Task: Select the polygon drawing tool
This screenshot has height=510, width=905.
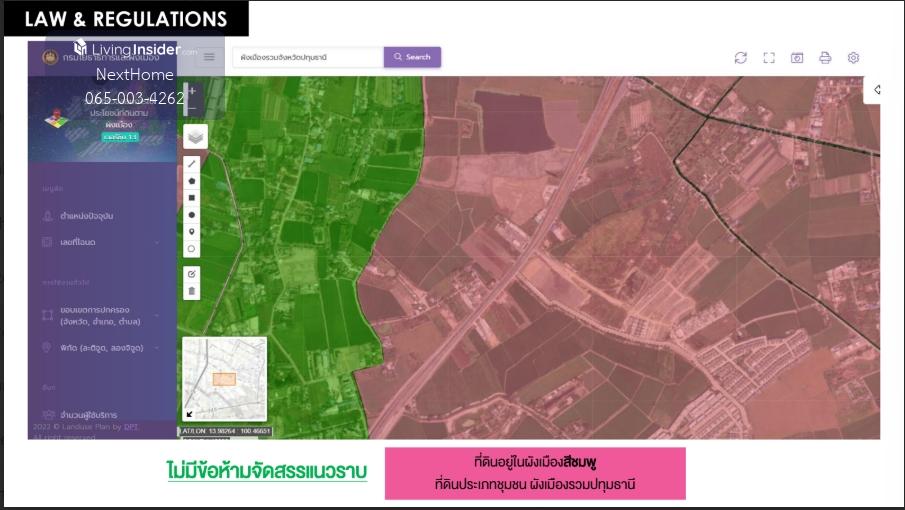Action: pos(192,180)
